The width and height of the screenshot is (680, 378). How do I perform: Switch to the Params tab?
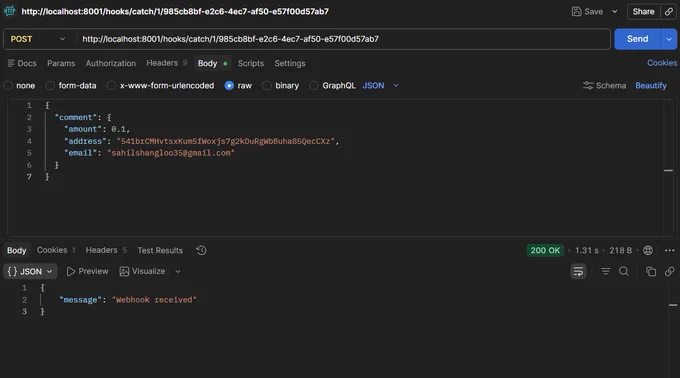[x=61, y=63]
